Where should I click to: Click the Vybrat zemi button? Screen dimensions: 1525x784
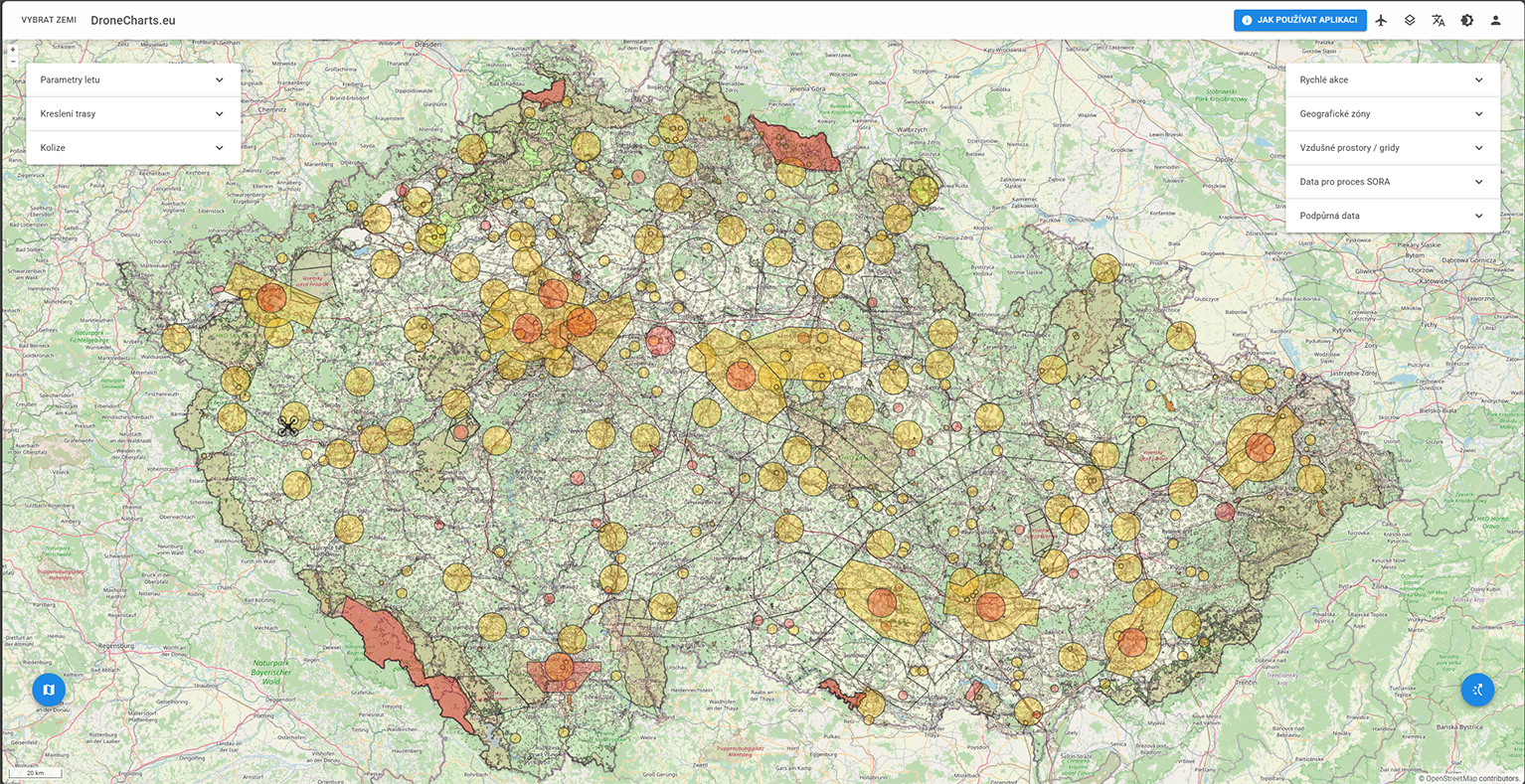click(49, 20)
